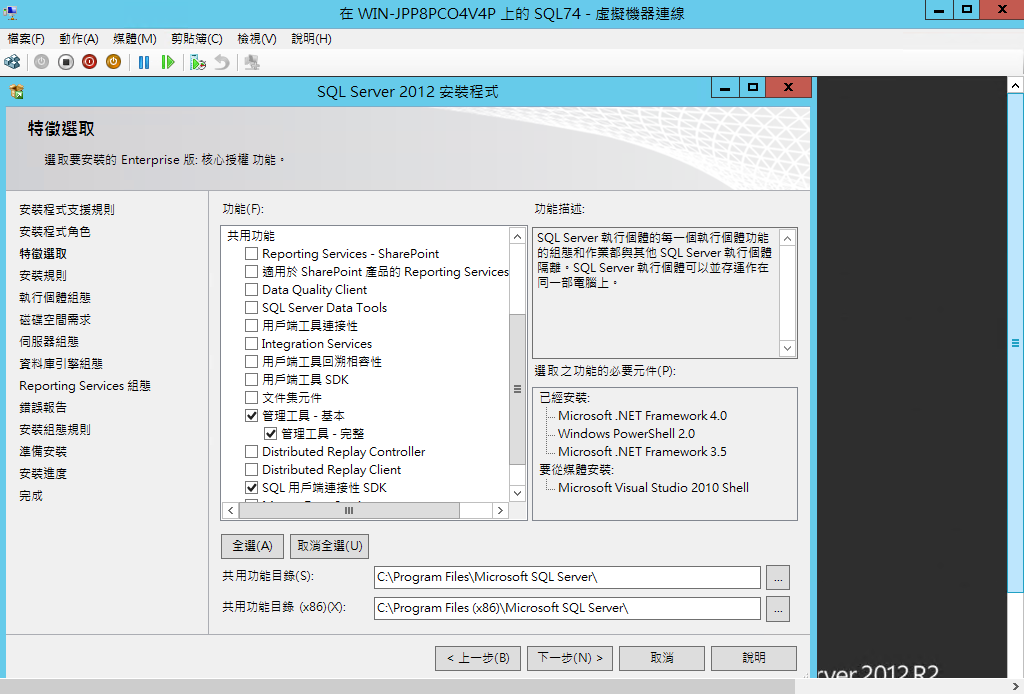Tick 文件集元件 checkbox

point(251,397)
